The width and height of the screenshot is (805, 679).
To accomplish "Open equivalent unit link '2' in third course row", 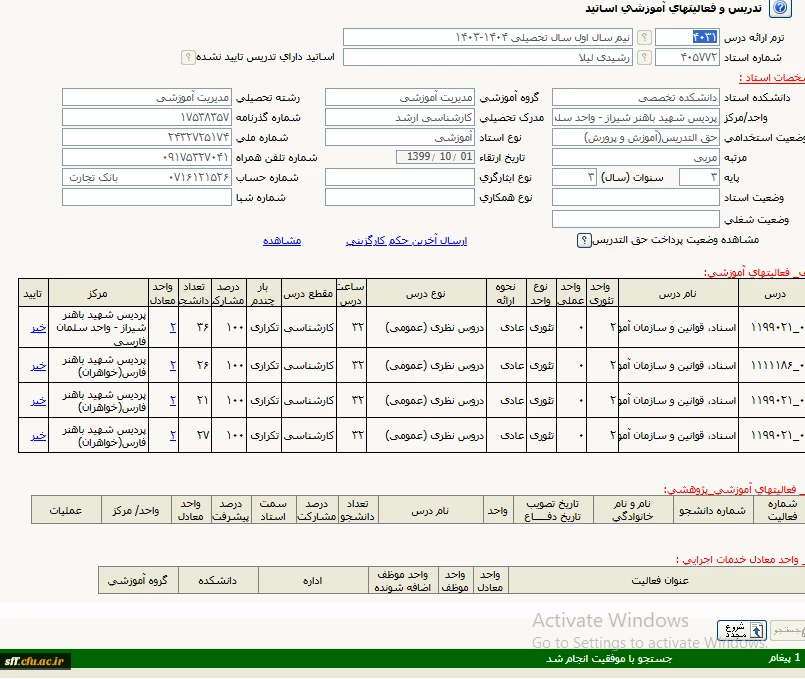I will pyautogui.click(x=172, y=400).
